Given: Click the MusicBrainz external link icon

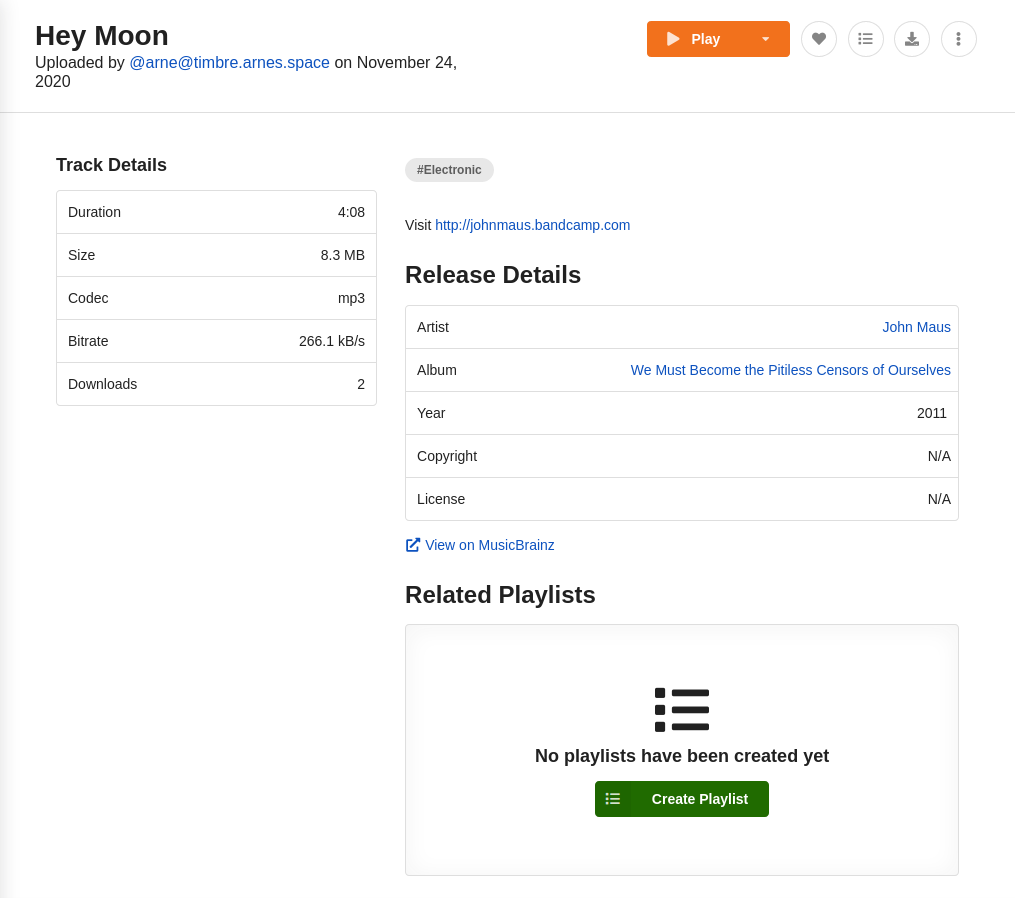Looking at the screenshot, I should [x=412, y=545].
